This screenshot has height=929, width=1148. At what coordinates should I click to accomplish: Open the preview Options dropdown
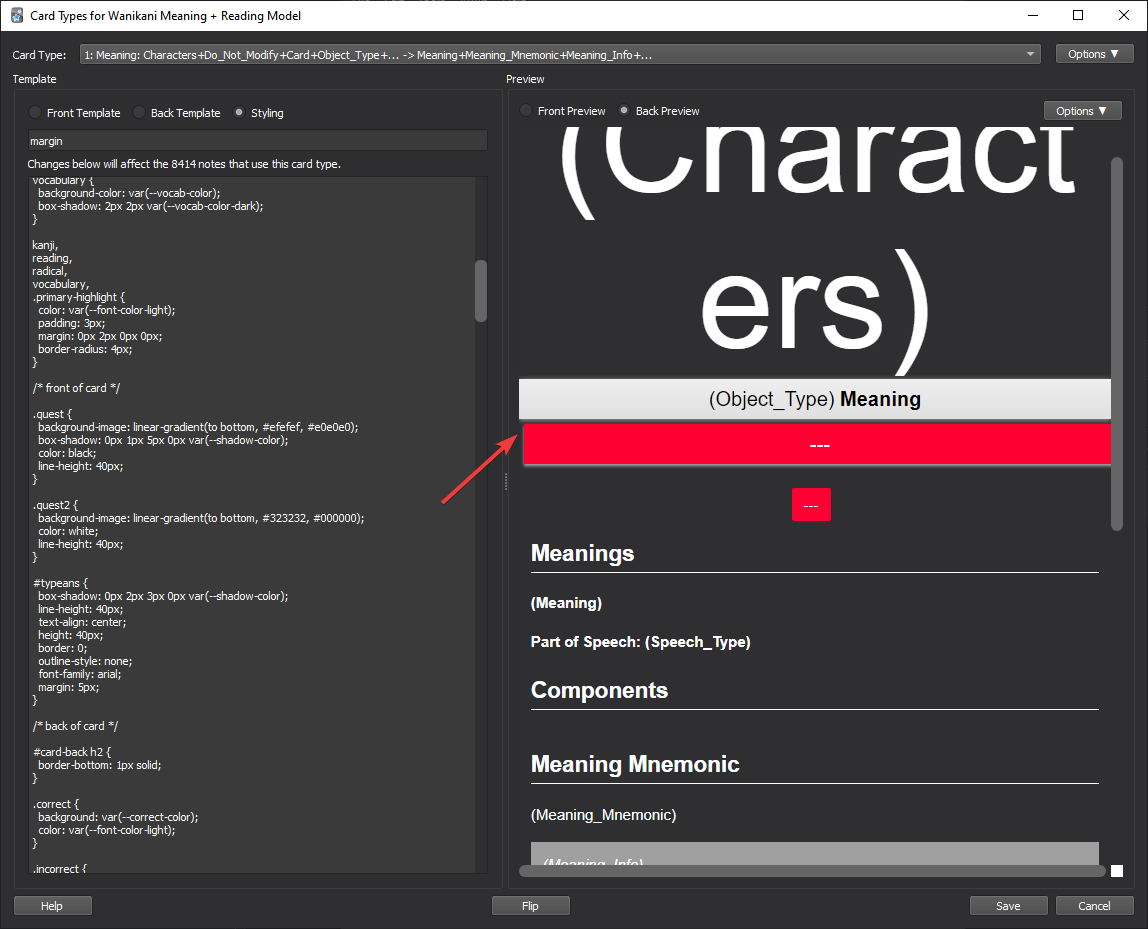pos(1082,111)
